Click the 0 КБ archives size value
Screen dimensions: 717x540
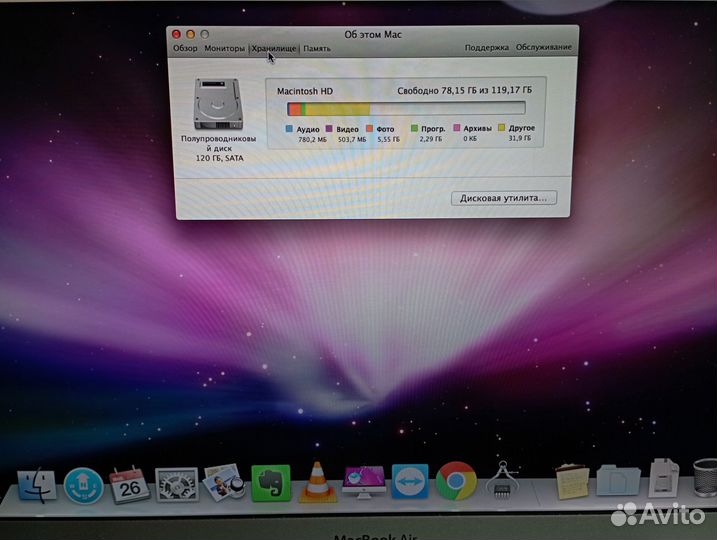point(470,138)
